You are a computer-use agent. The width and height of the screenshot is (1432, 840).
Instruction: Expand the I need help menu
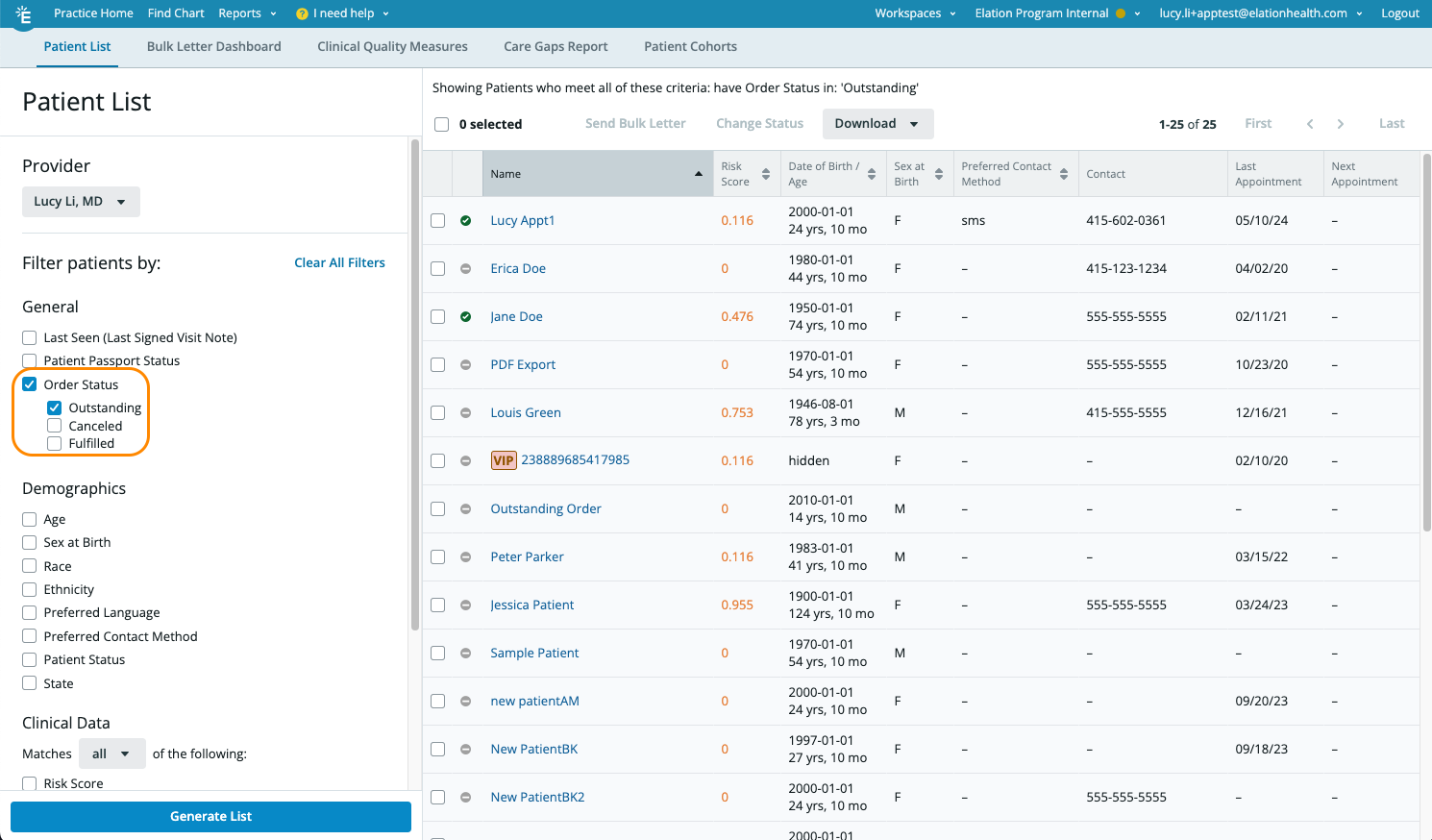[342, 13]
